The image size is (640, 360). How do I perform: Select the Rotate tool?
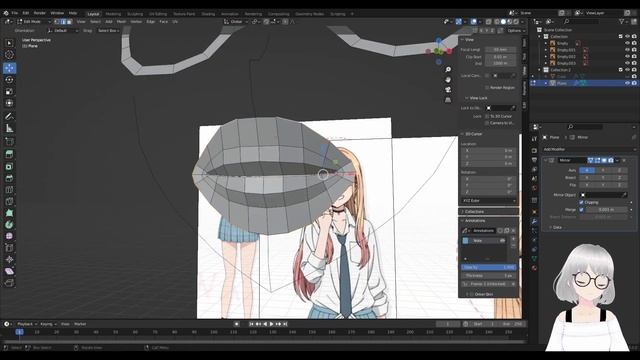(x=9, y=80)
